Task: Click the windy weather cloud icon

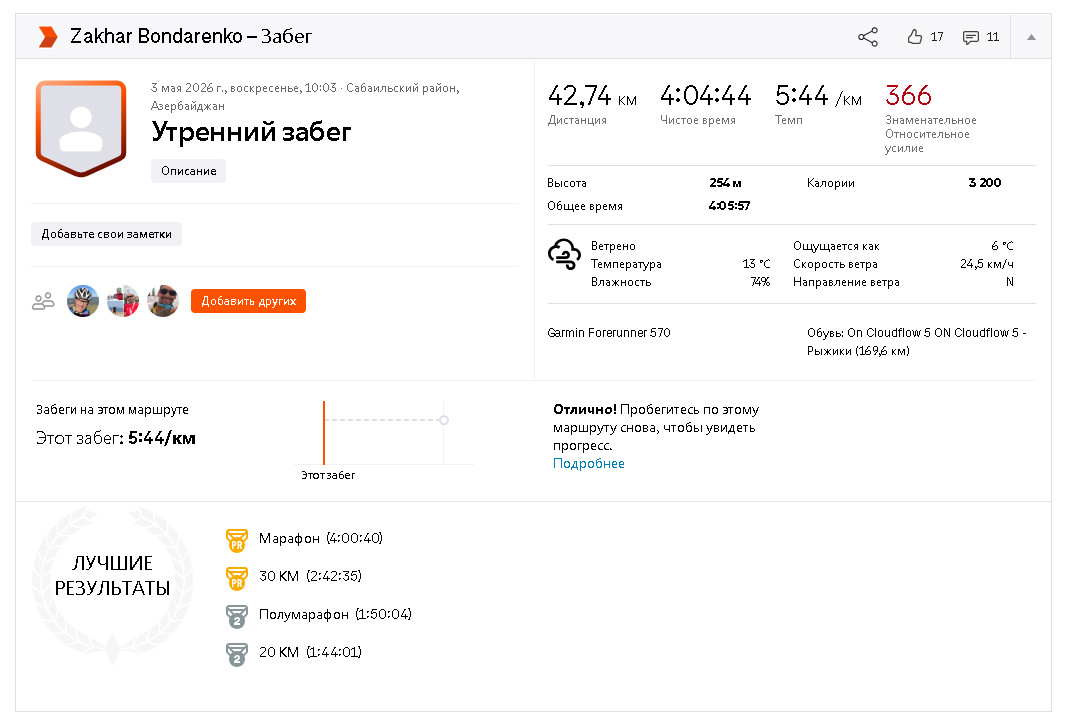Action: pos(564,255)
